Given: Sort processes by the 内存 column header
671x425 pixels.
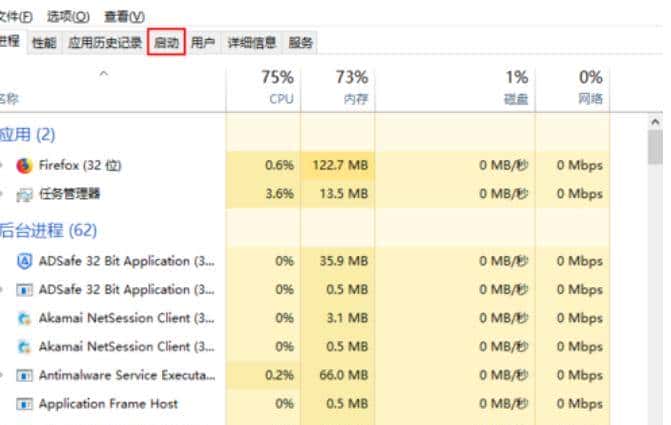Looking at the screenshot, I should 338,87.
